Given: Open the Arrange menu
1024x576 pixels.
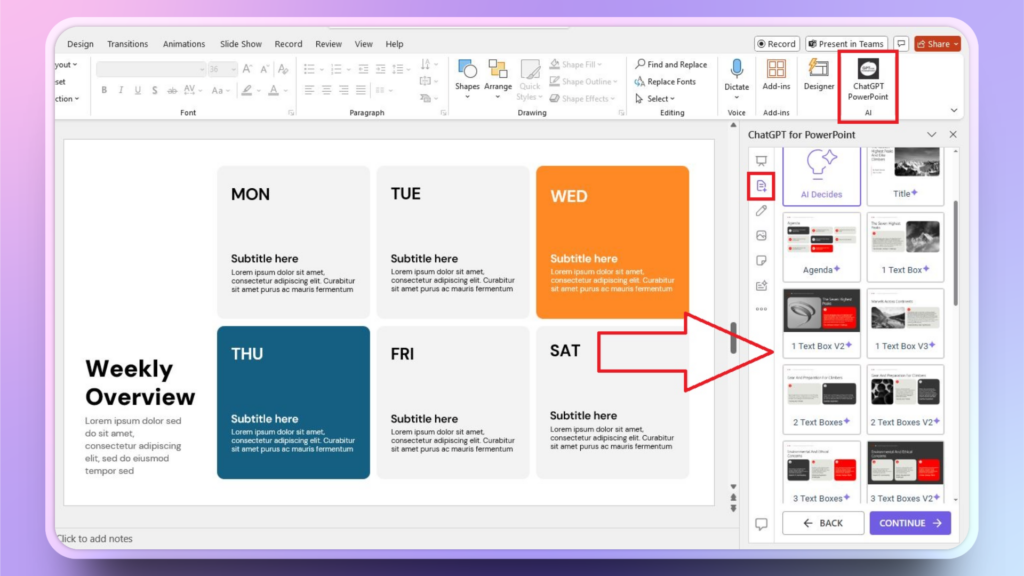Looking at the screenshot, I should pyautogui.click(x=498, y=77).
